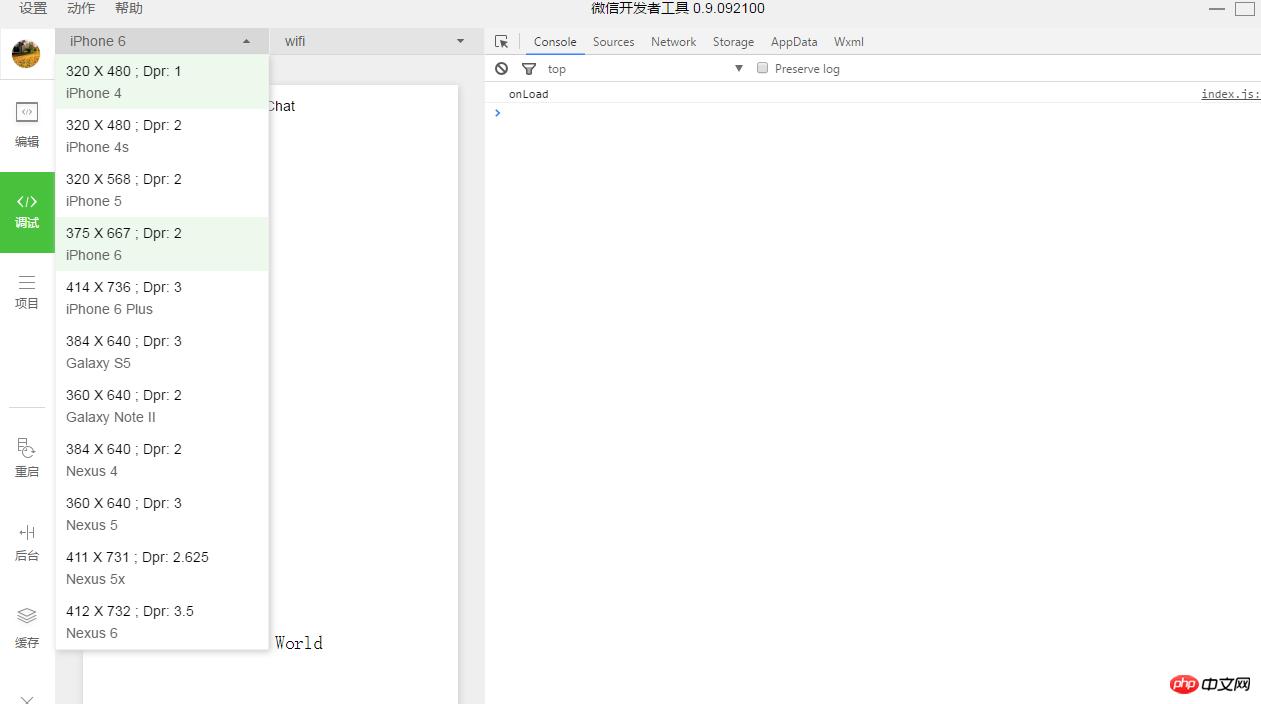This screenshot has height=704, width=1261.
Task: Activate the element inspector cursor icon
Action: pyautogui.click(x=502, y=42)
